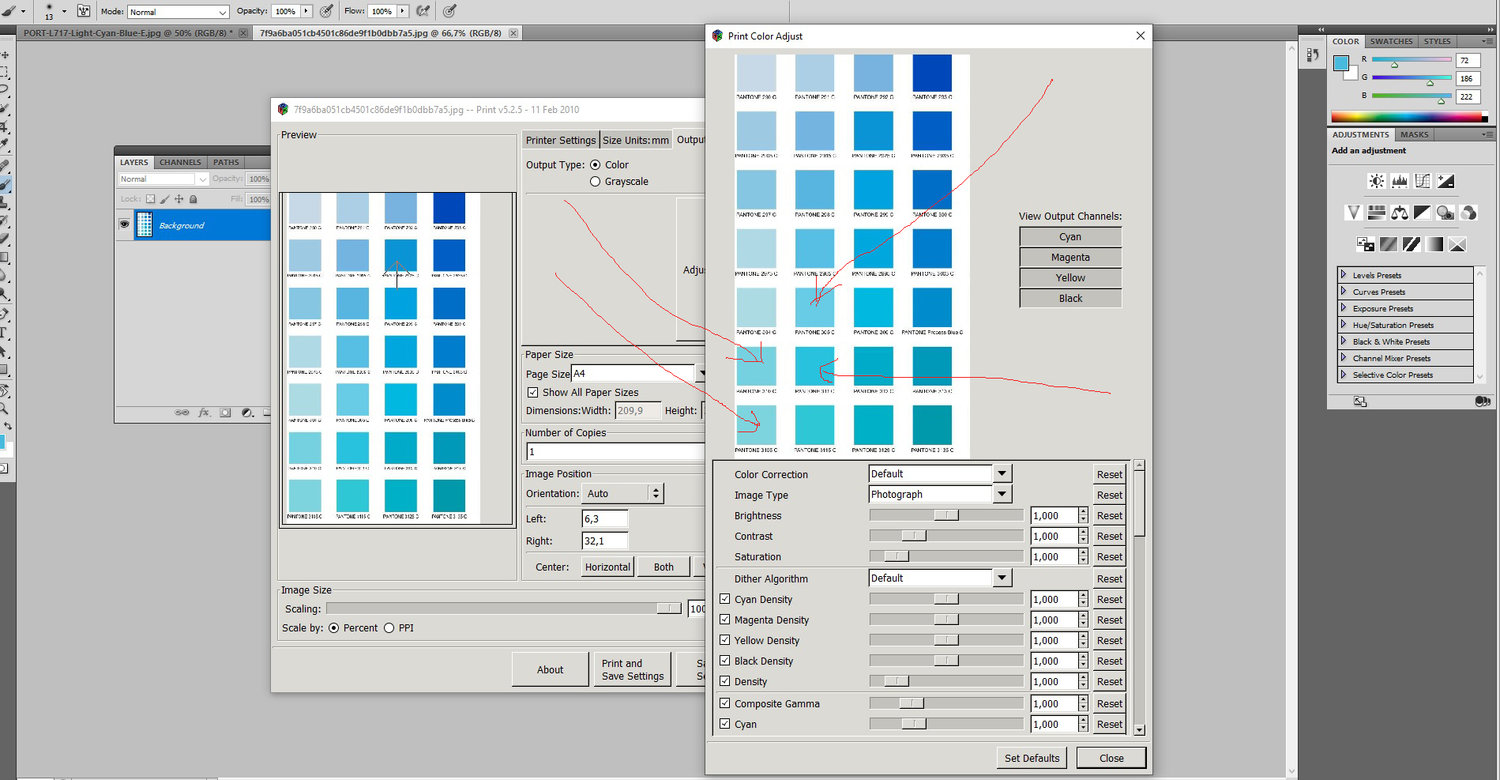Add a Channel Mixer adjustment
The image size is (1500, 780).
[x=1468, y=212]
